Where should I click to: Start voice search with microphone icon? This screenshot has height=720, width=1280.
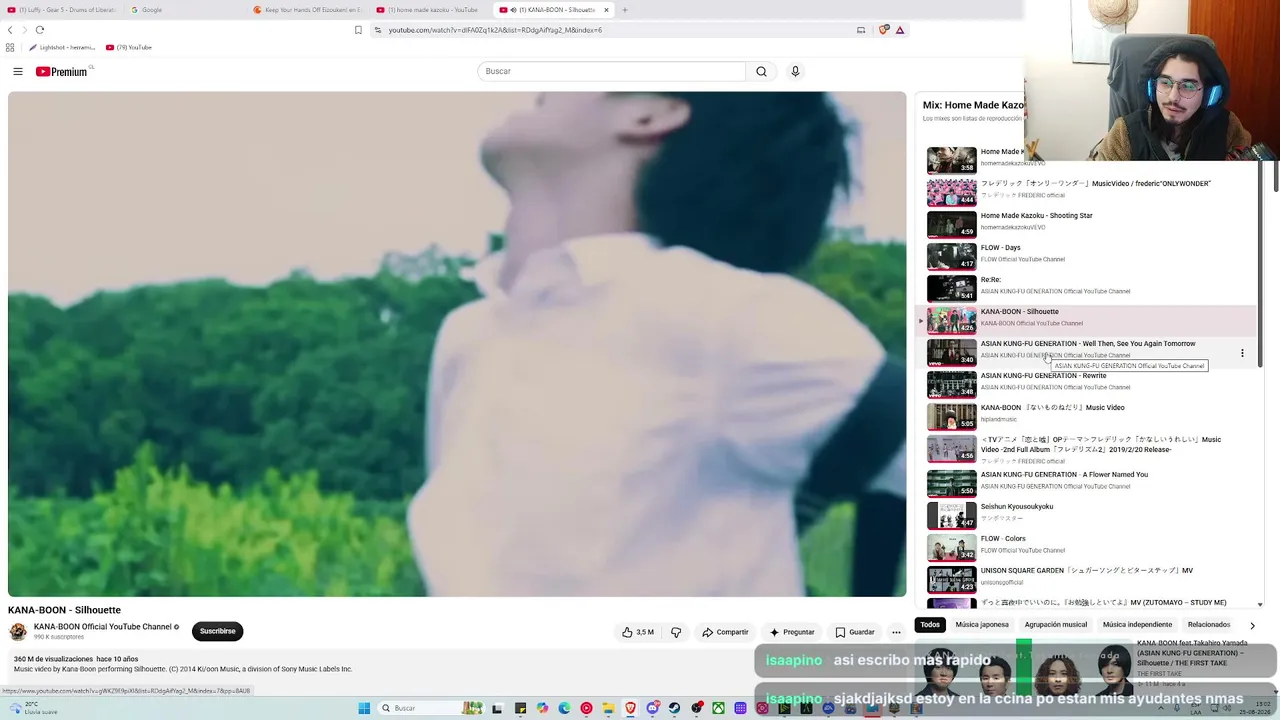(795, 71)
